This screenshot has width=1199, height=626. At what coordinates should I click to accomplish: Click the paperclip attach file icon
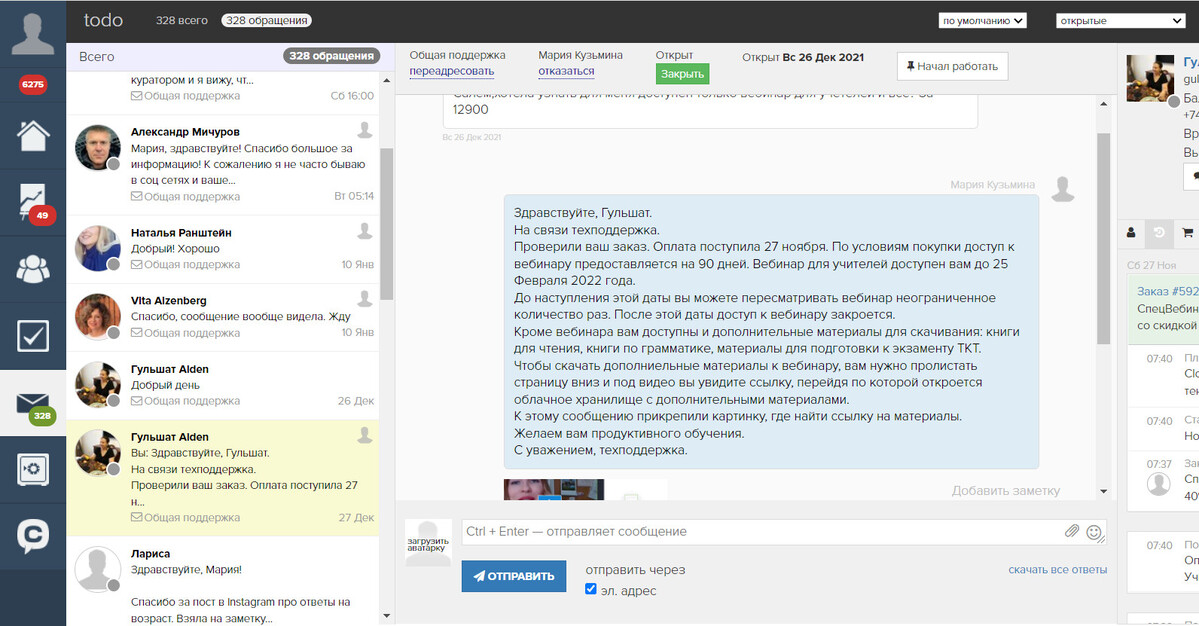[x=1071, y=532]
